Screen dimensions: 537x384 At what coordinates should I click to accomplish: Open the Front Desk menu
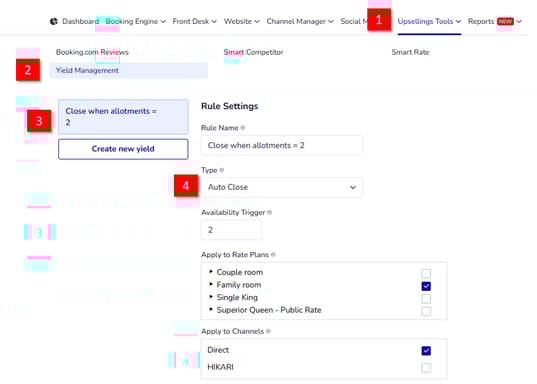[195, 21]
